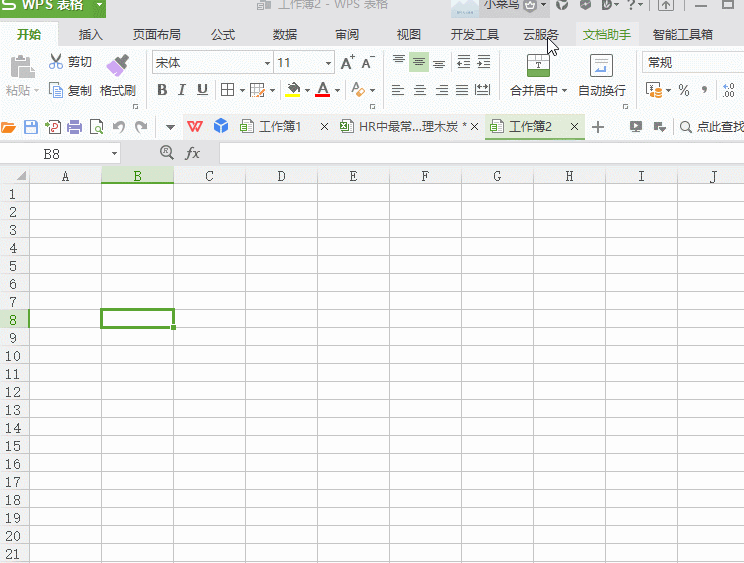The width and height of the screenshot is (744, 563).
Task: Click the Merge and Center (合并居中) icon
Action: tap(538, 65)
